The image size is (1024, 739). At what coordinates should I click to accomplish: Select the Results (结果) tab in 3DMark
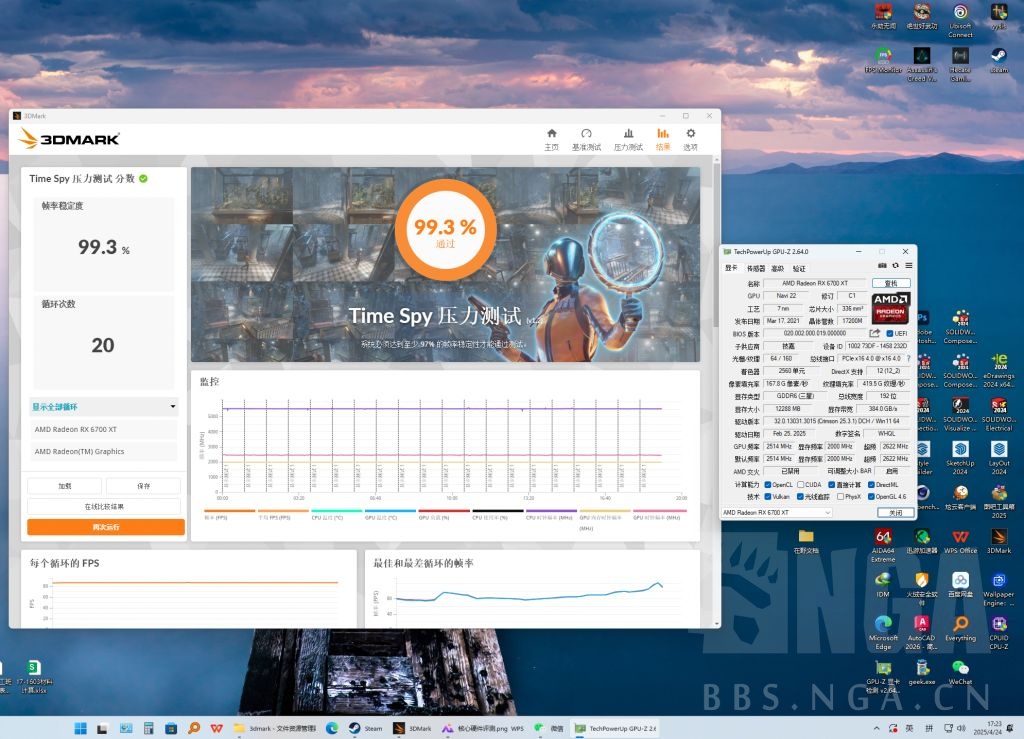point(663,139)
